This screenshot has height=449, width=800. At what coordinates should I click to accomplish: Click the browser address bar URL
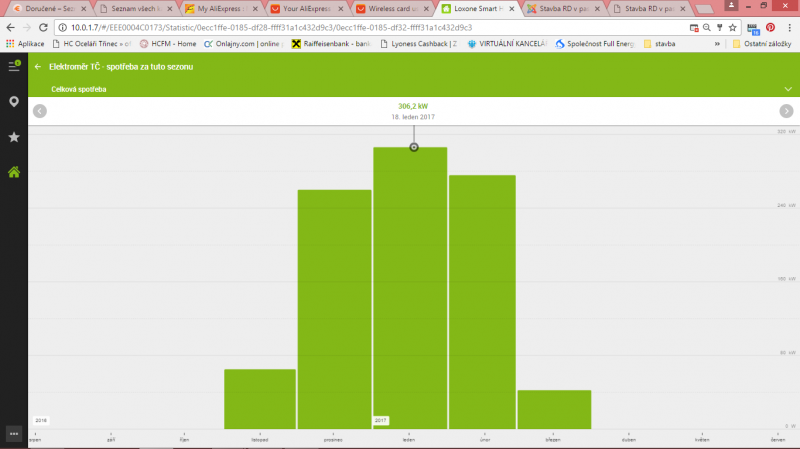pos(300,27)
